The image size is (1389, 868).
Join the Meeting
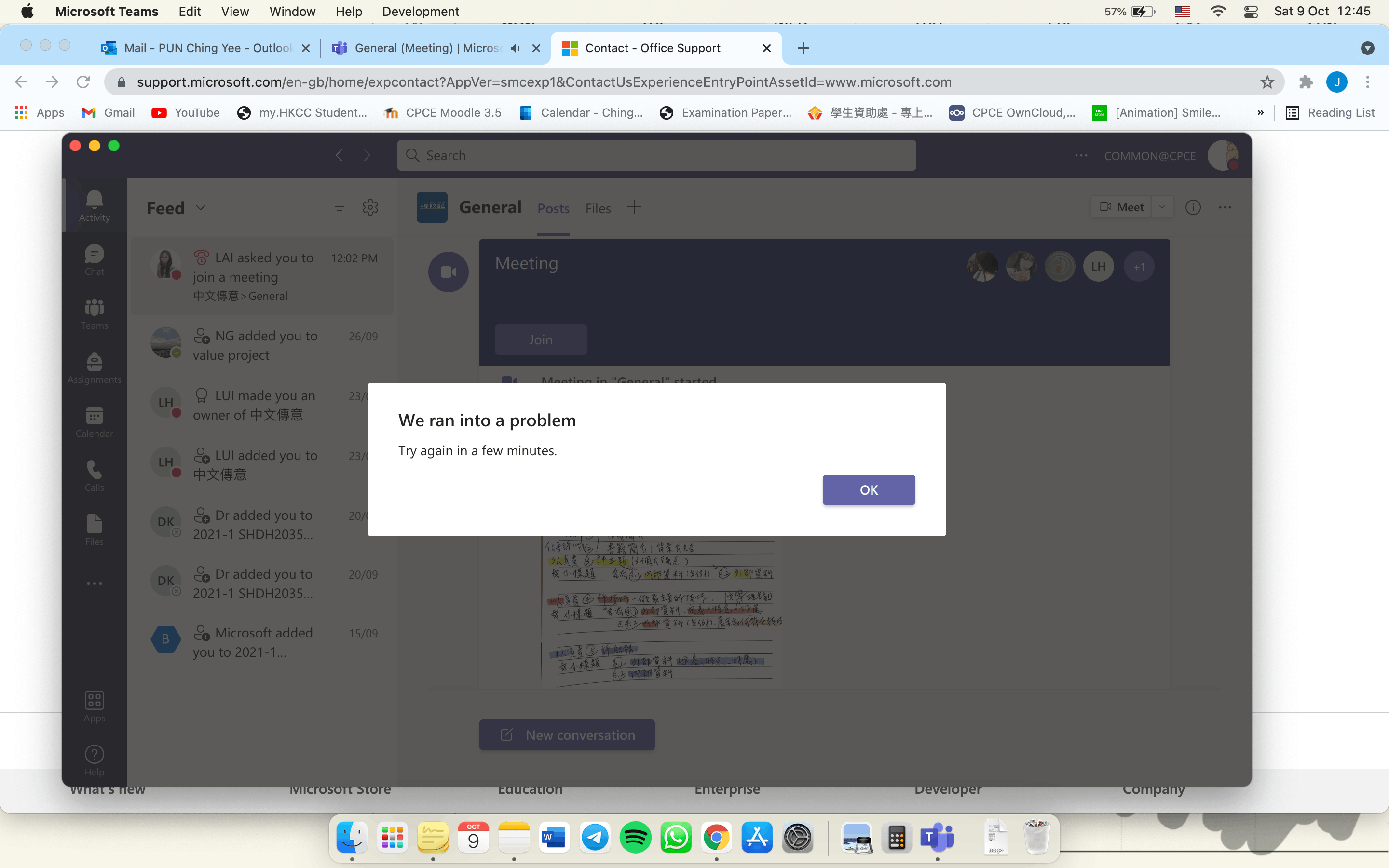click(x=541, y=339)
